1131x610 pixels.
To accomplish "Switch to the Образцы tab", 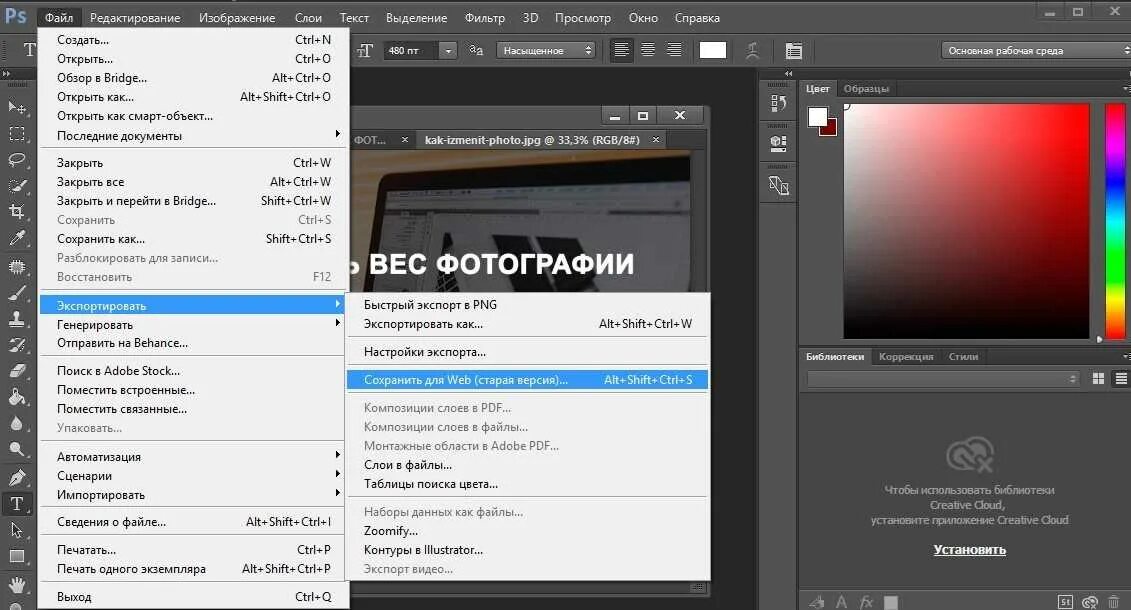I will 866,89.
